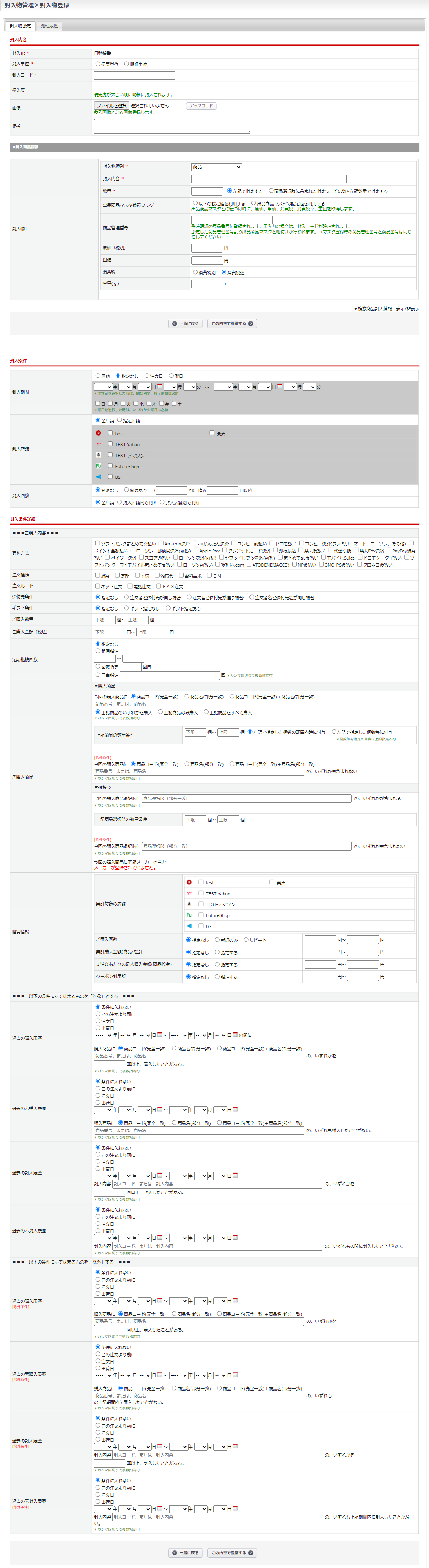This screenshot has height=1568, width=429.
Task: Open end-date calendar icon in 封入期間 row
Action: [280, 386]
